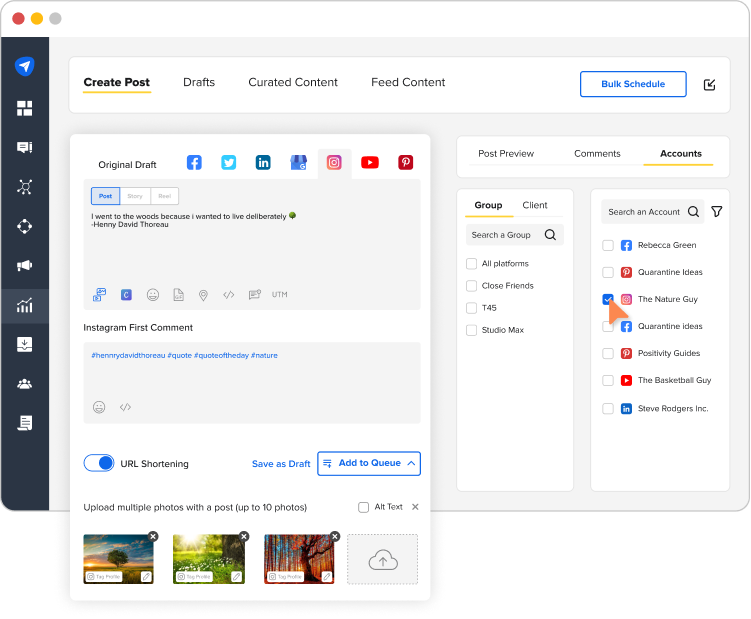The height and width of the screenshot is (619, 751).
Task: Open analytics from the left sidebar
Action: [x=25, y=306]
